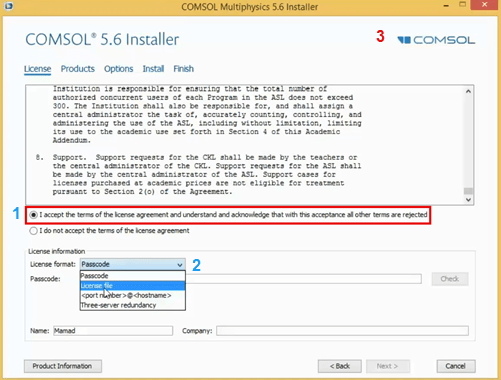The width and height of the screenshot is (501, 380).
Task: Click the 'License information' group label
Action: point(56,251)
